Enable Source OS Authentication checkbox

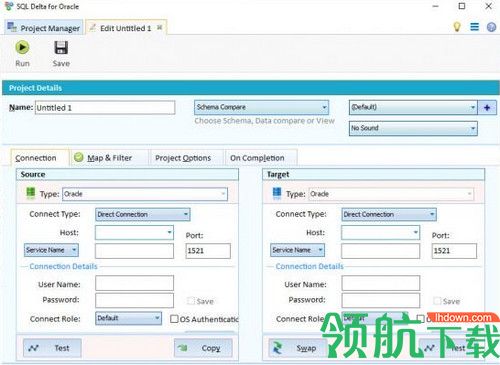pos(174,319)
